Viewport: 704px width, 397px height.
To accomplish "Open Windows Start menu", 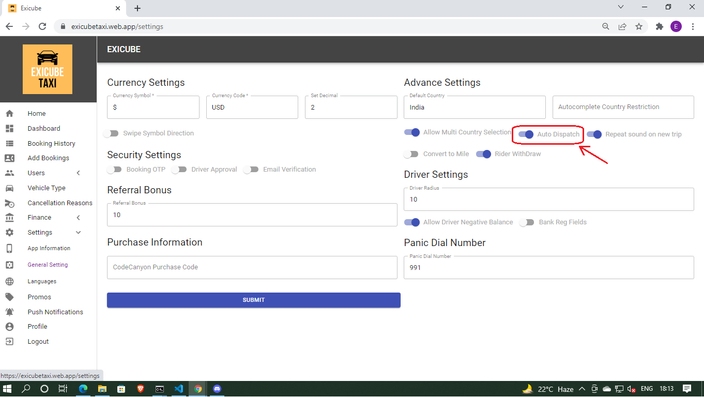I will (7, 389).
